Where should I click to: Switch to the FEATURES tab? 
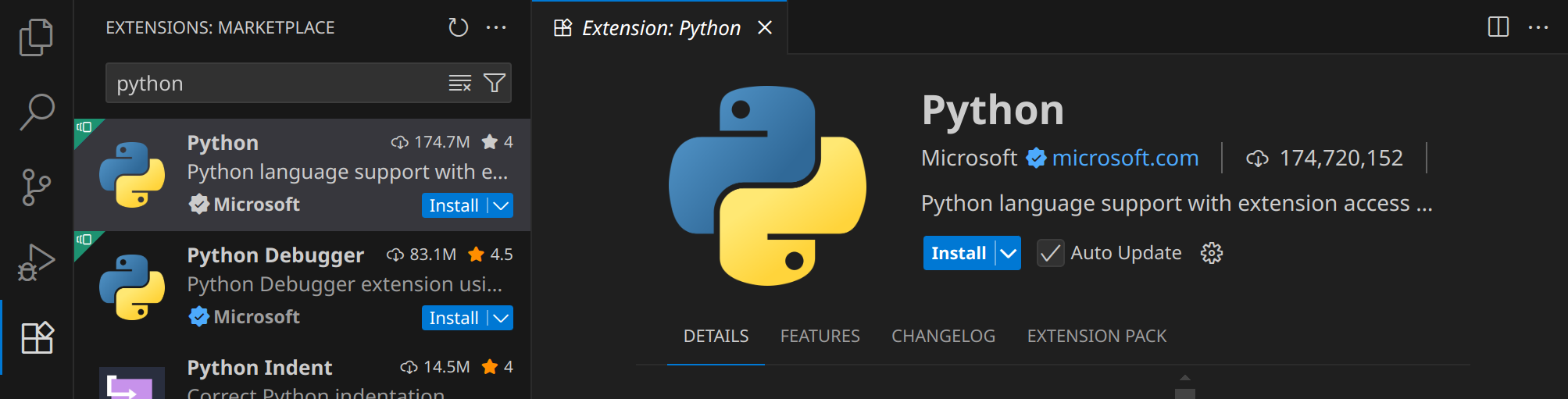coord(820,336)
